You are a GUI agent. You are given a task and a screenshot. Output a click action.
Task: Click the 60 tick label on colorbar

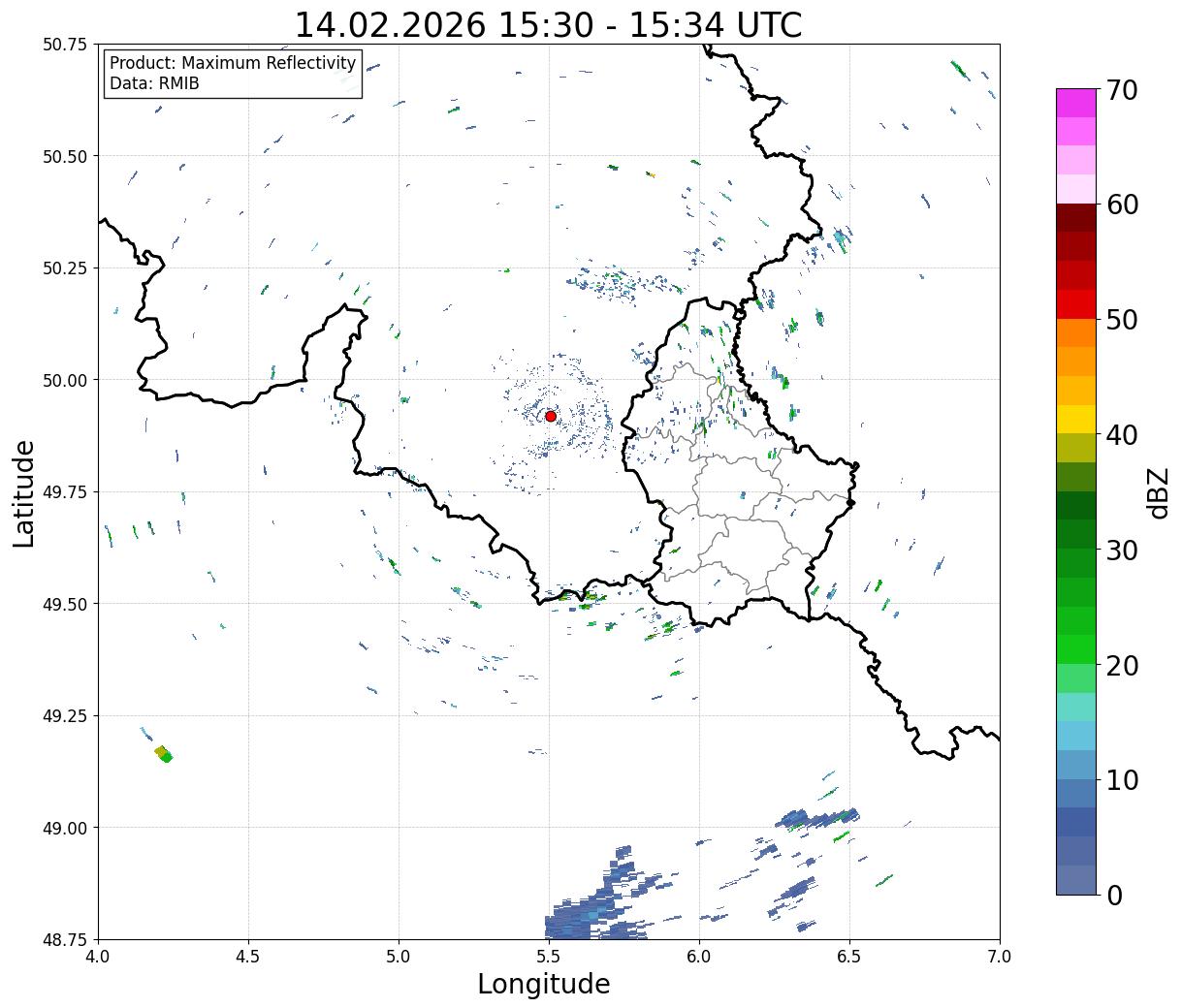(x=1121, y=205)
